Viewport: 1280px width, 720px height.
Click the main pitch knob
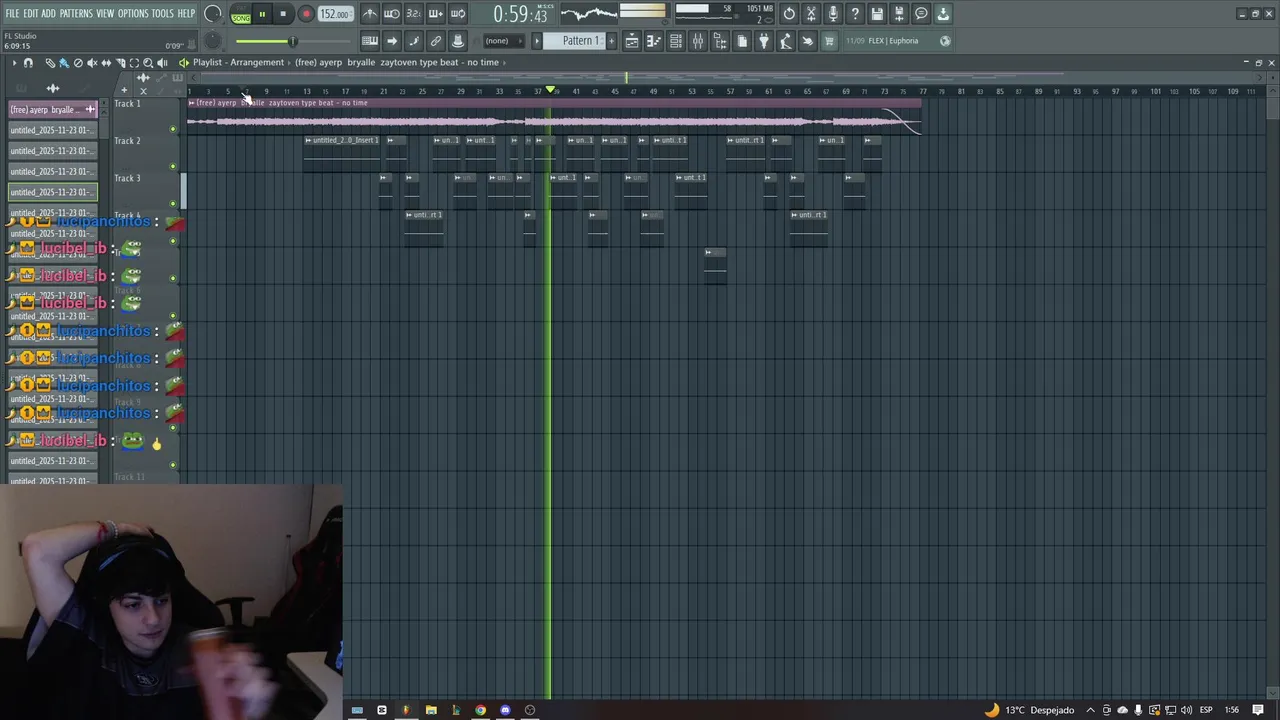pyautogui.click(x=212, y=41)
